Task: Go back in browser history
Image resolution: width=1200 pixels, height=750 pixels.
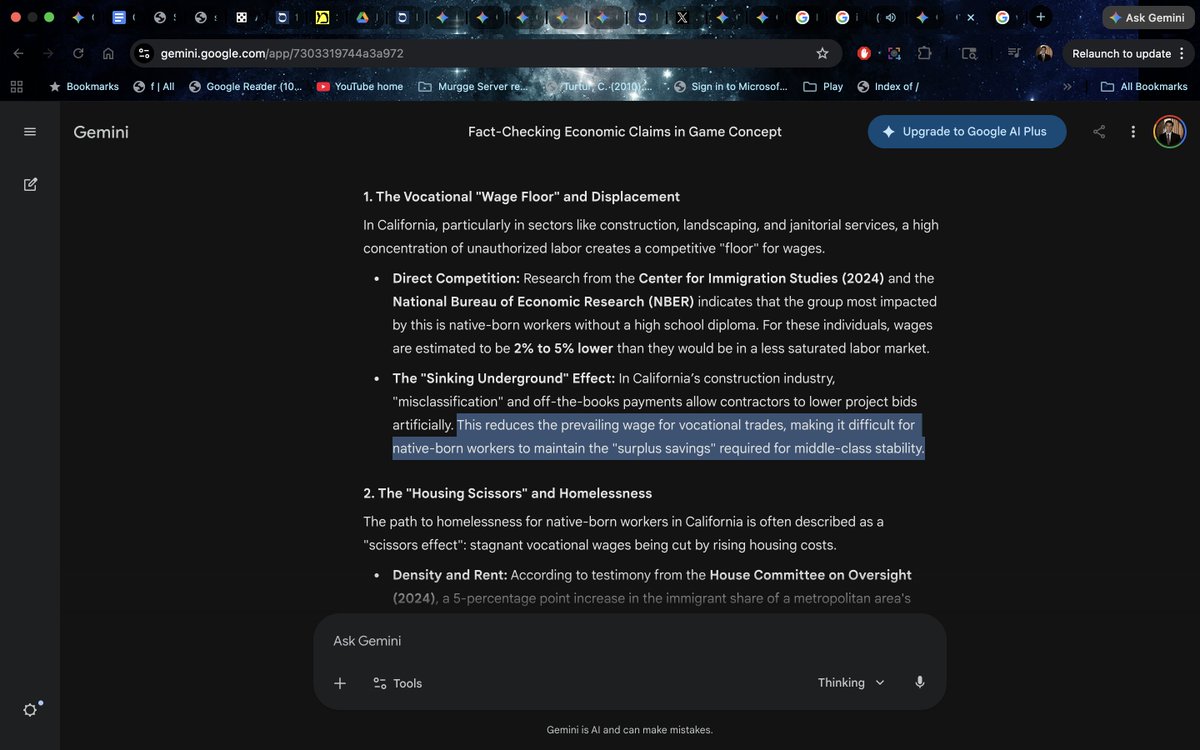Action: tap(20, 53)
